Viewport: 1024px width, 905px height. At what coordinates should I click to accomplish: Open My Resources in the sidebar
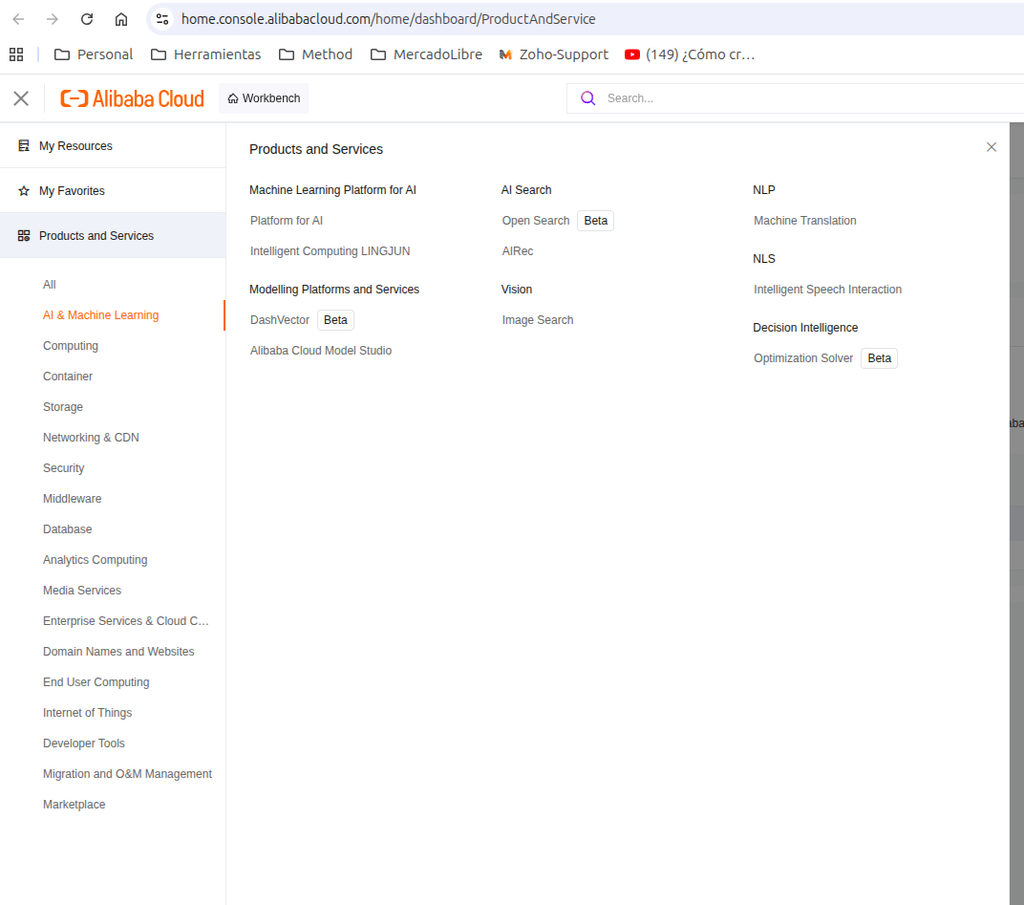click(x=113, y=146)
